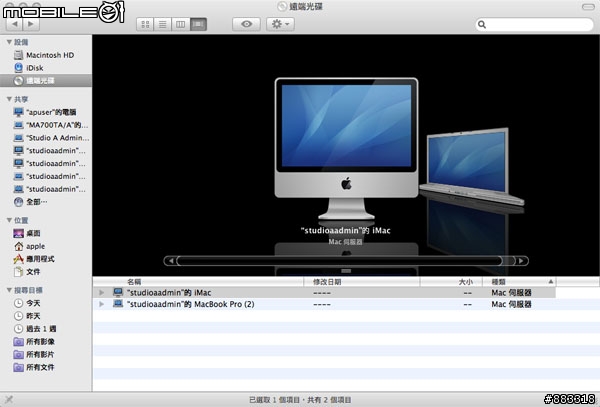Viewport: 600px width, 407px height.
Task: Collapse the 搜尋目標 section in sidebar
Action: point(9,290)
